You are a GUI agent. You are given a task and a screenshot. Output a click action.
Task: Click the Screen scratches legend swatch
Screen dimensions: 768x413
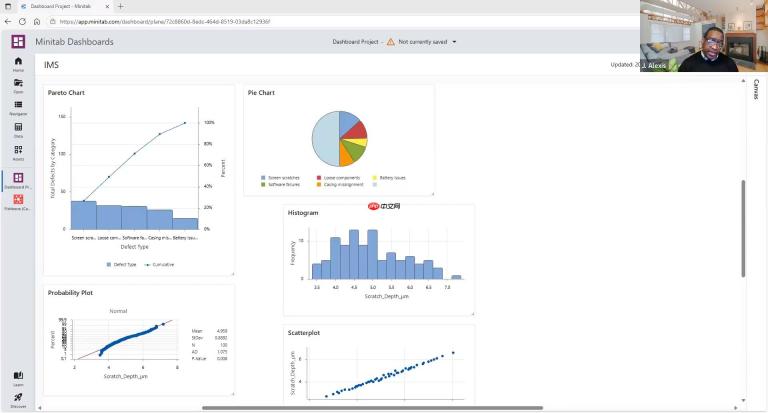click(x=264, y=178)
